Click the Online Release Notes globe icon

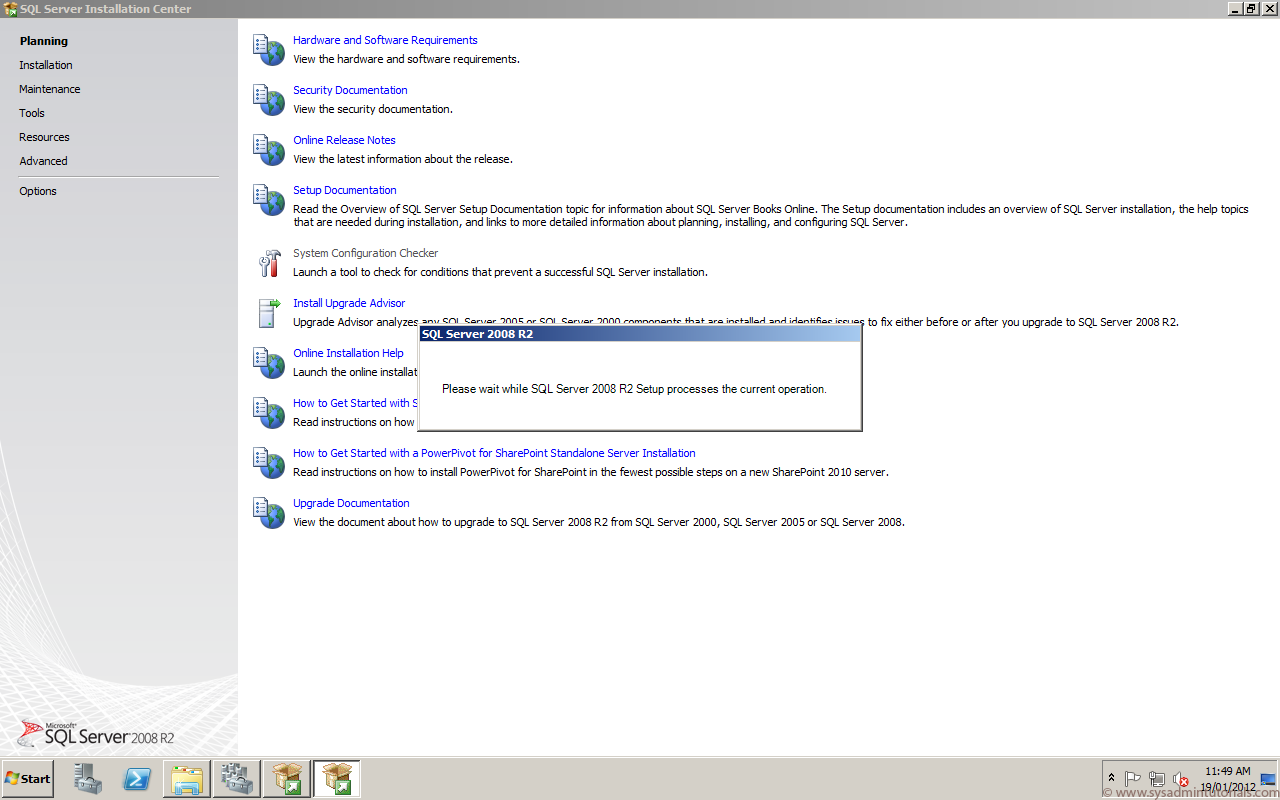tap(269, 150)
